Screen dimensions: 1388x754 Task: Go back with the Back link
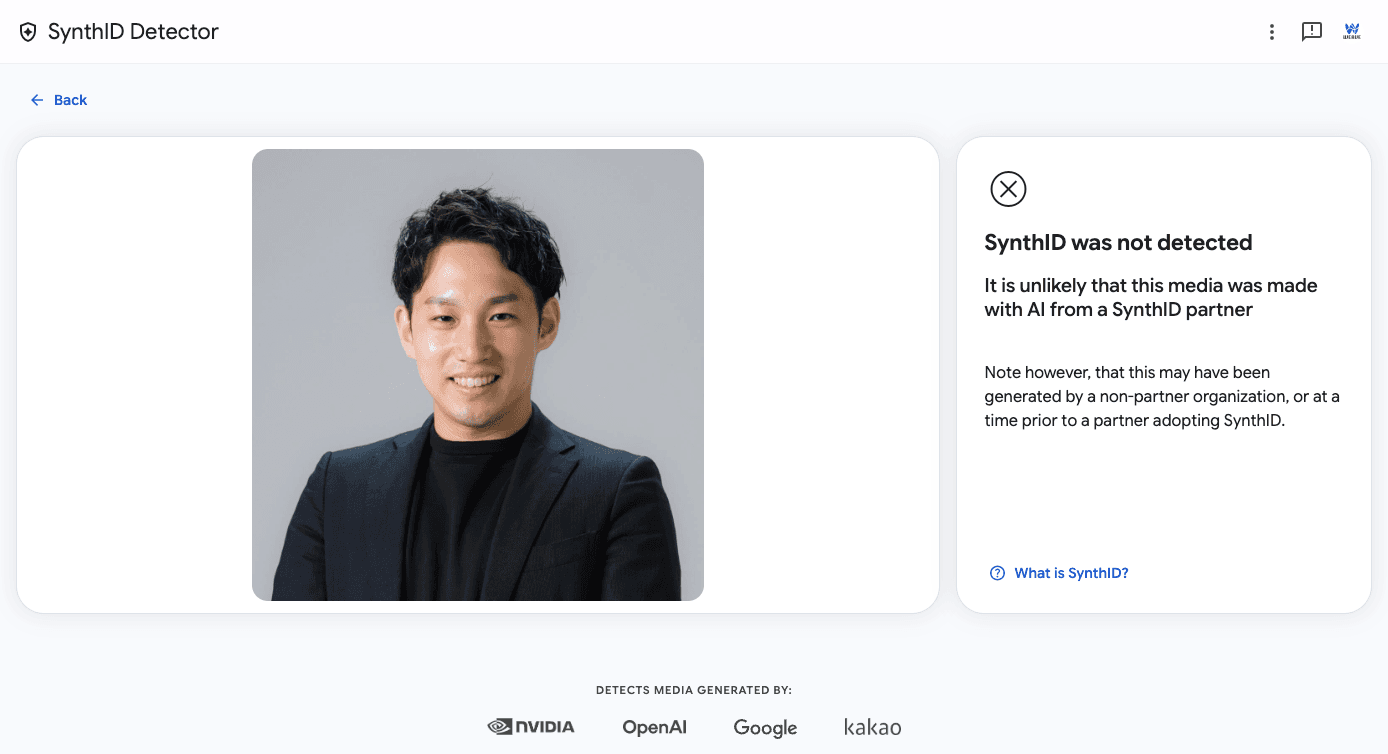(x=59, y=100)
